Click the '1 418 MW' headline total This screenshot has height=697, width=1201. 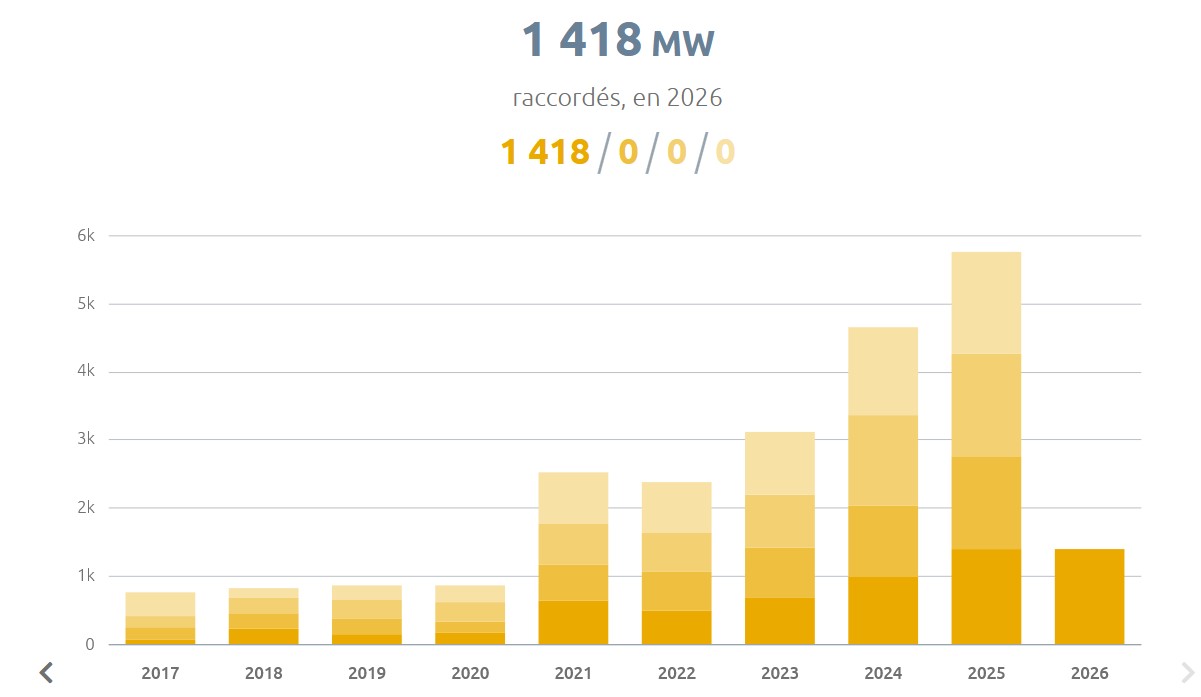(617, 40)
